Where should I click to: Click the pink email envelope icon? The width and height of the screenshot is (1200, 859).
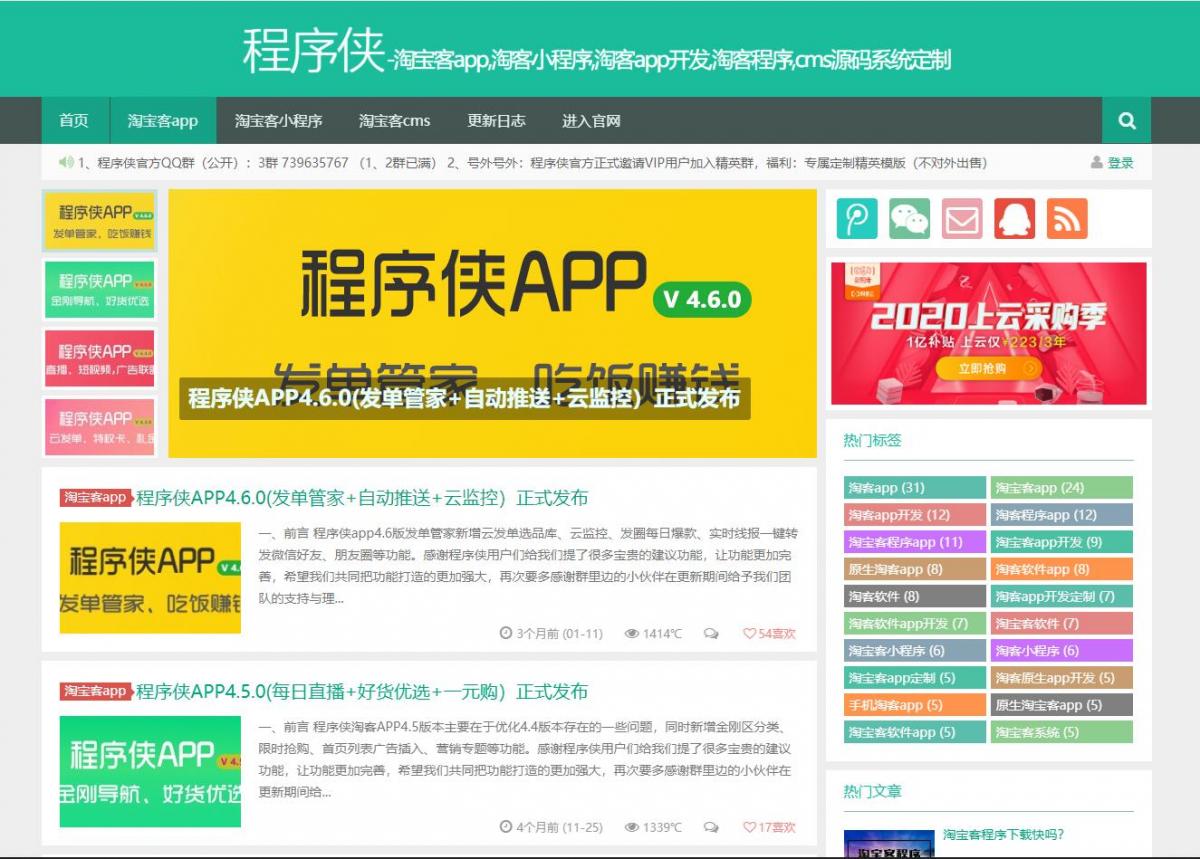[x=962, y=219]
